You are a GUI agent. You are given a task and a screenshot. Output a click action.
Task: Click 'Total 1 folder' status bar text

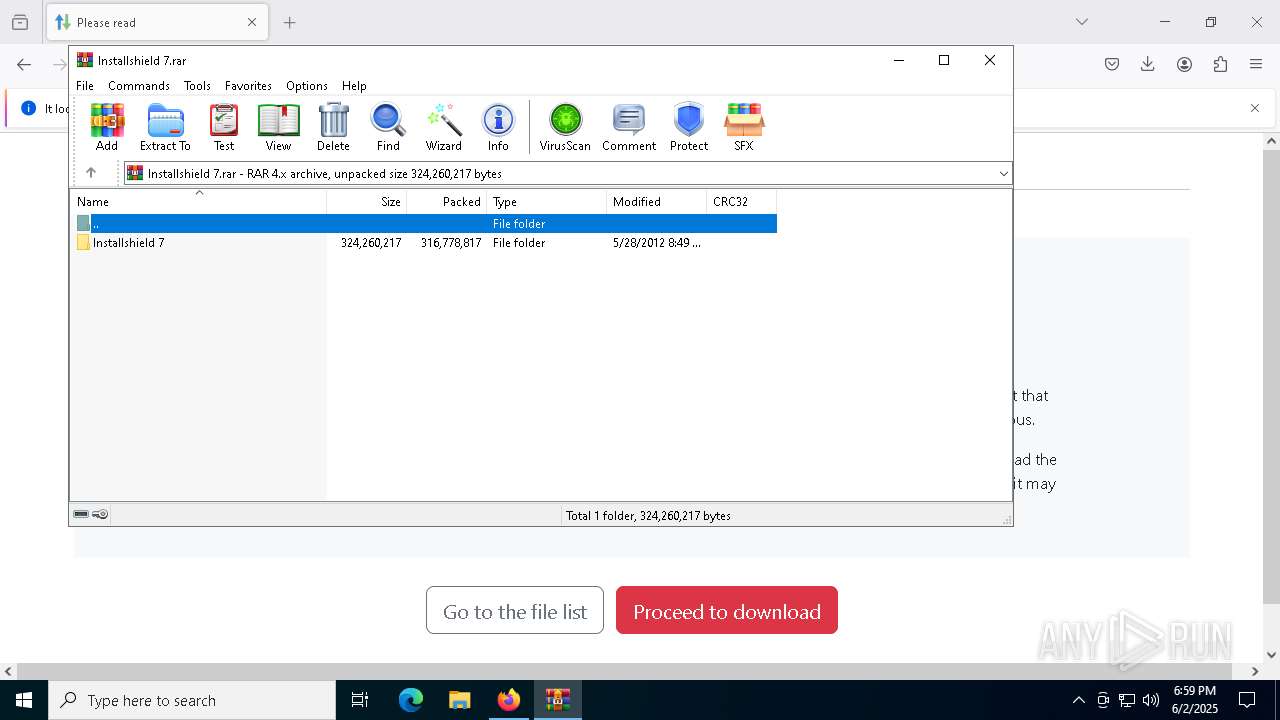point(648,516)
